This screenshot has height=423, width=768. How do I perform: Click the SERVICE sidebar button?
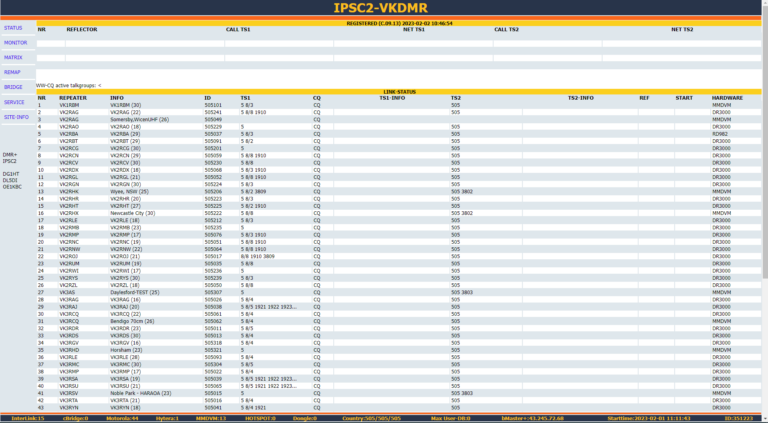pos(14,102)
